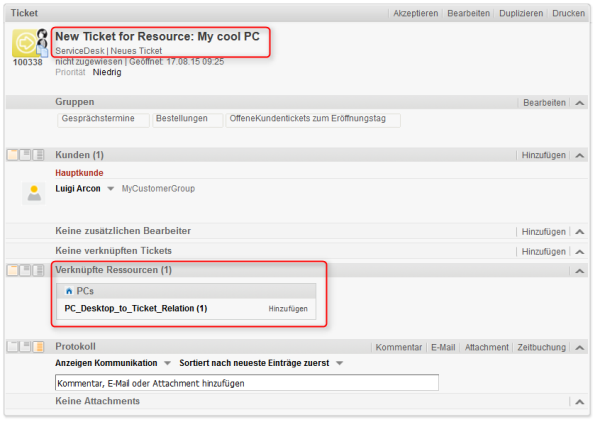The height and width of the screenshot is (422, 600).
Task: Click the Kommentar, E-Mail oder Attachment field
Action: tap(247, 383)
